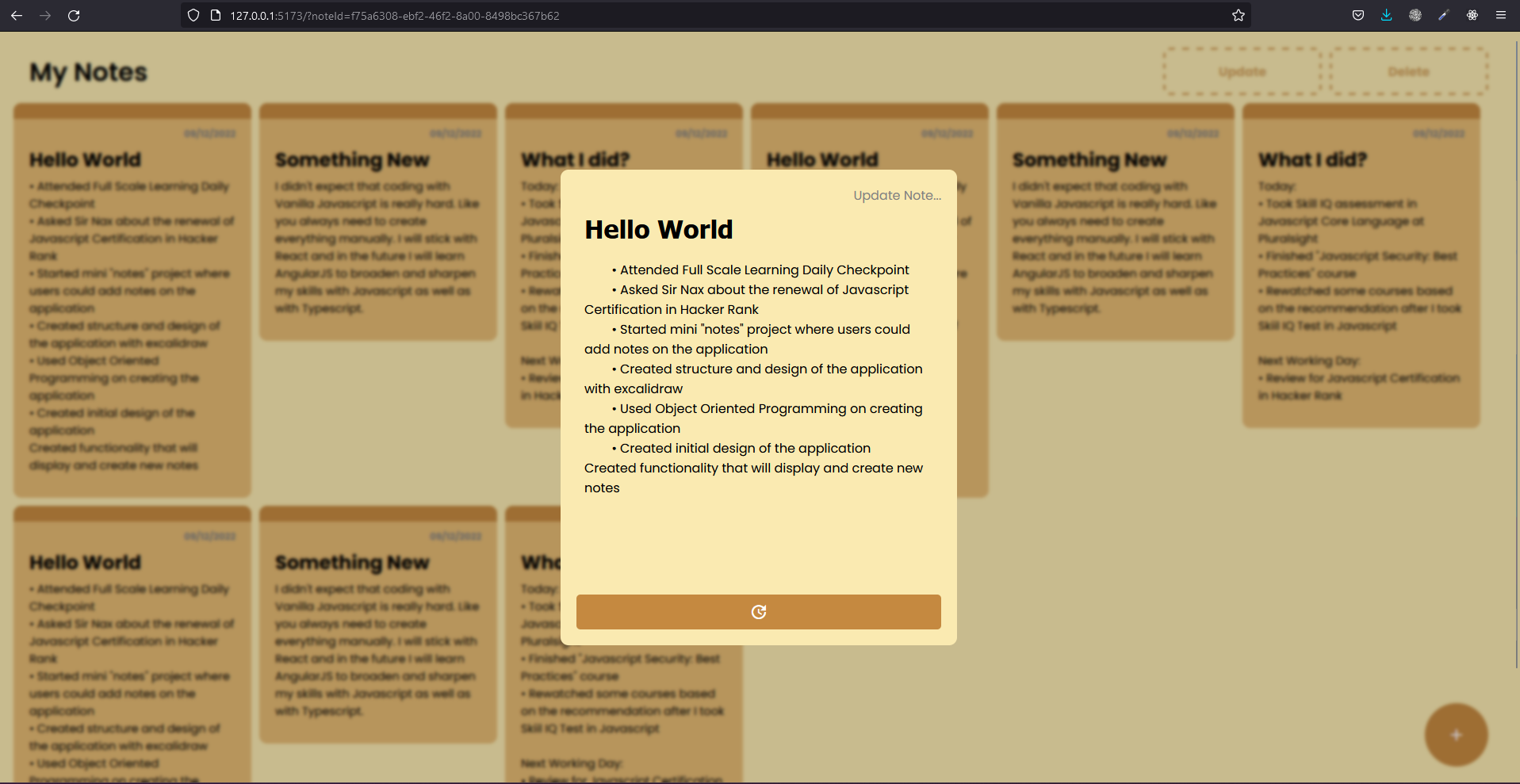Open the tracking protection shield icon
1520x784 pixels.
(193, 16)
